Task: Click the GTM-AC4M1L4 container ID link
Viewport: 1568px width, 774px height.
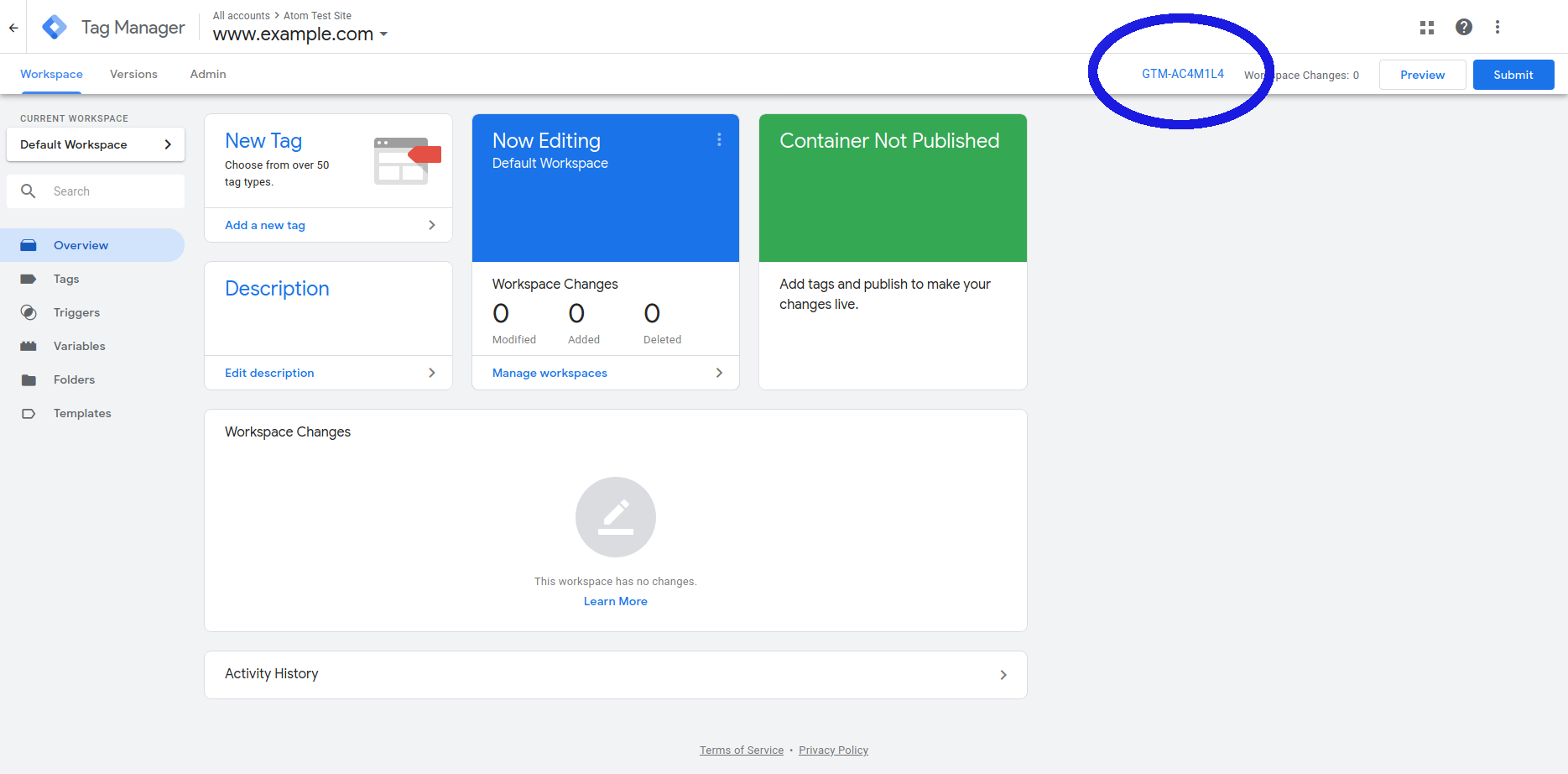Action: [x=1182, y=74]
